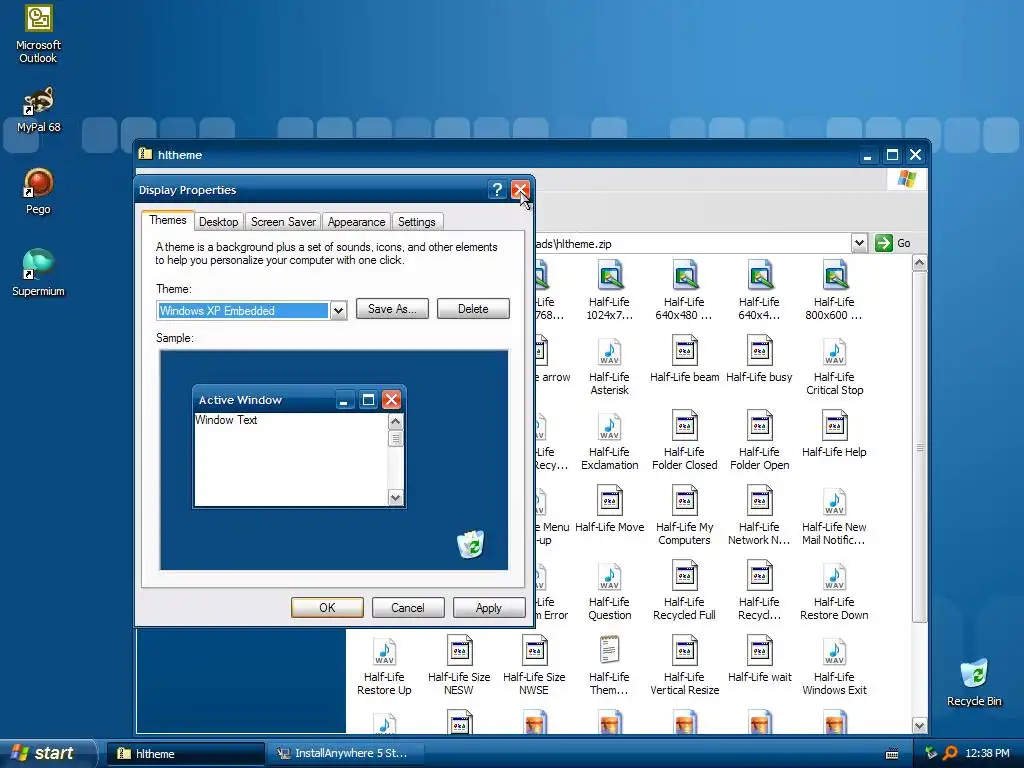Click the Save As... button
This screenshot has width=1024, height=768.
click(392, 309)
